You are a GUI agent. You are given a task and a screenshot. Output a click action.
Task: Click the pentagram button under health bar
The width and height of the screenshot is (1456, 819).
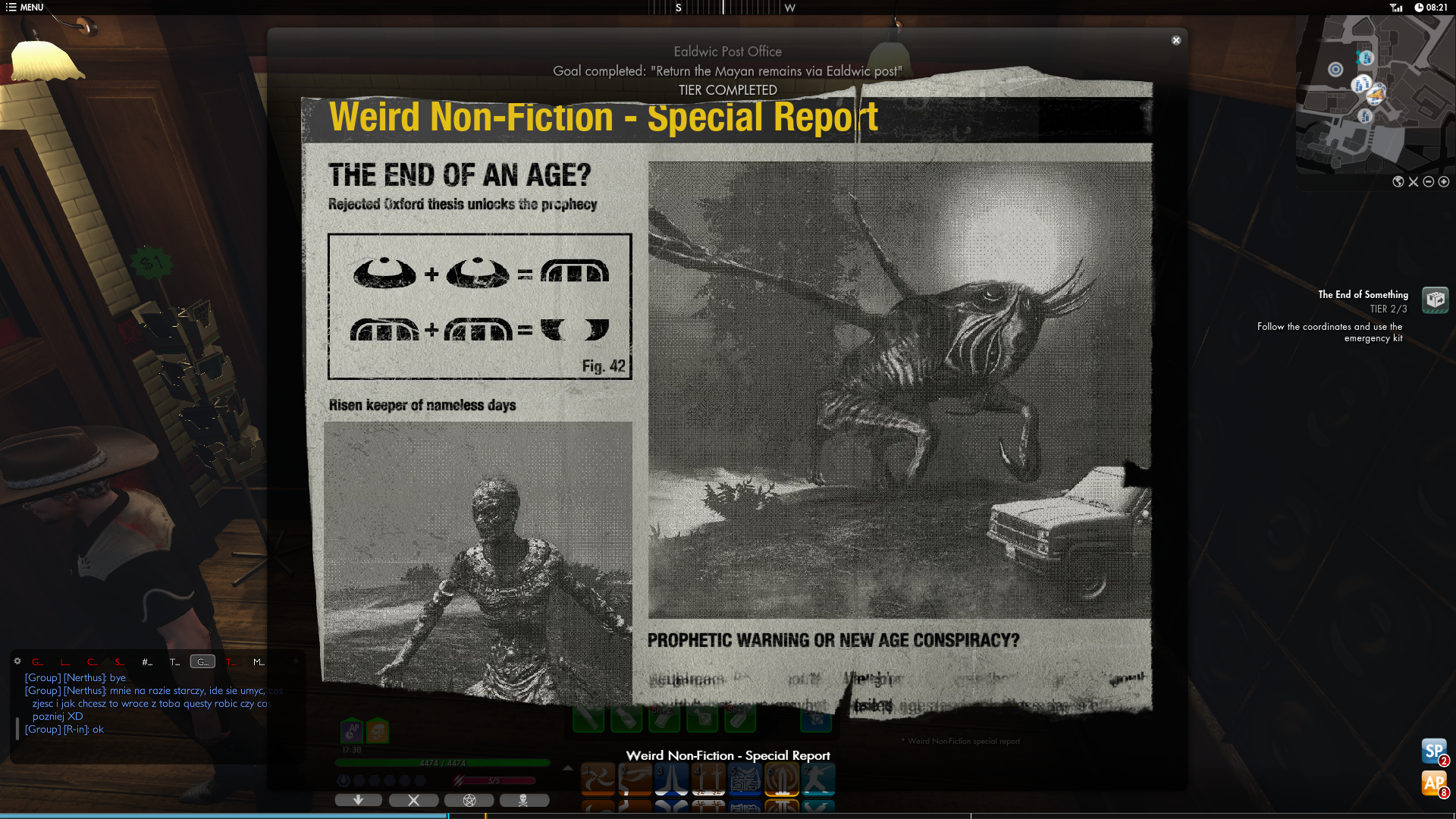(x=469, y=800)
